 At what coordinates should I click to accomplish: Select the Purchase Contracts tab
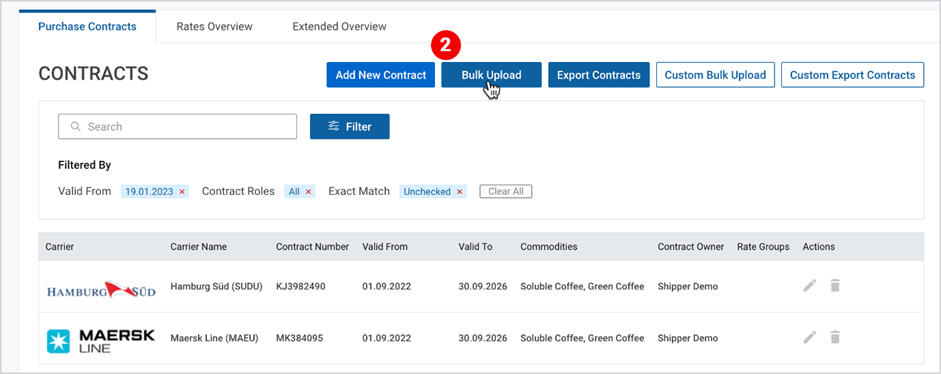88,26
